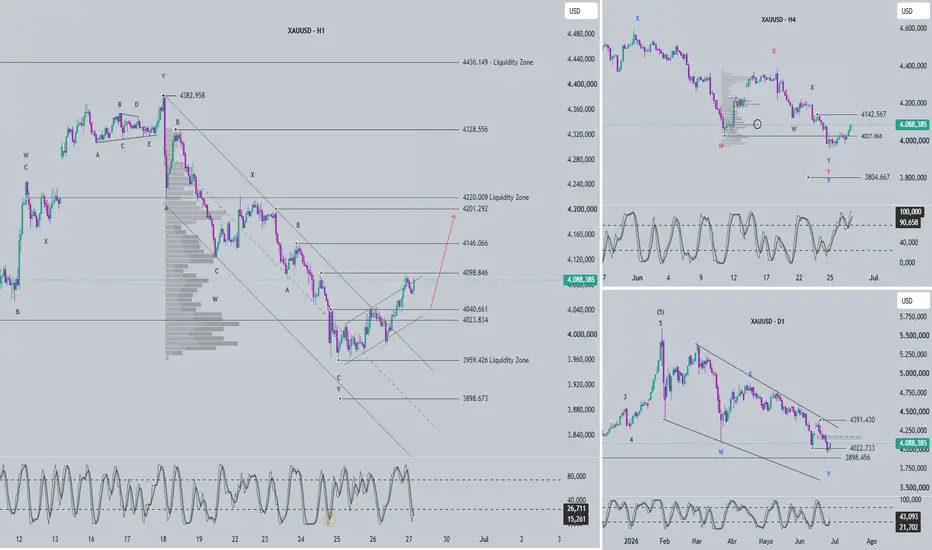
Task: Click 2026 on D1 time axis
Action: pyautogui.click(x=631, y=541)
